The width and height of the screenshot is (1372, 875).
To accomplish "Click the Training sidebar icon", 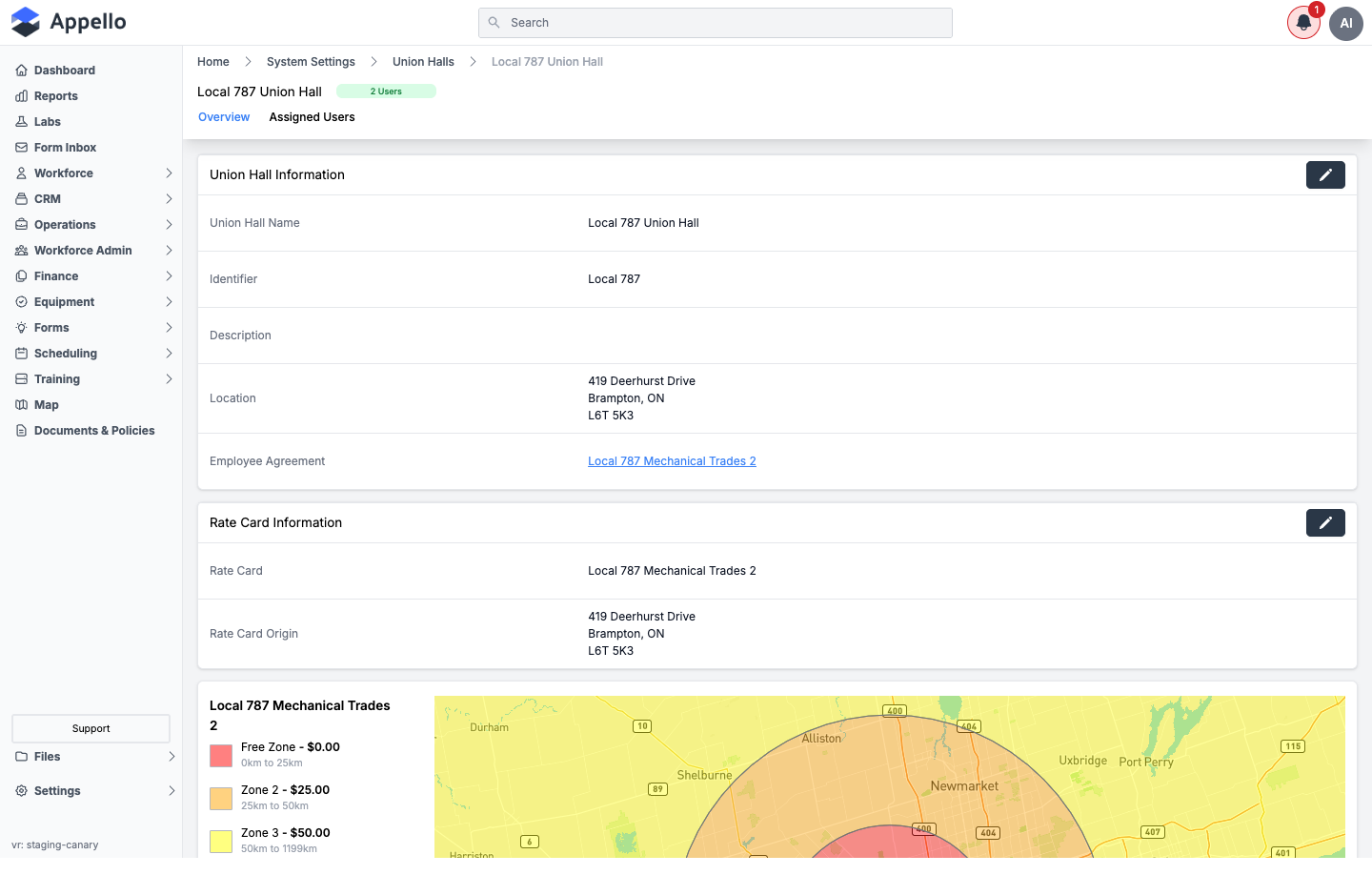I will pyautogui.click(x=21, y=379).
